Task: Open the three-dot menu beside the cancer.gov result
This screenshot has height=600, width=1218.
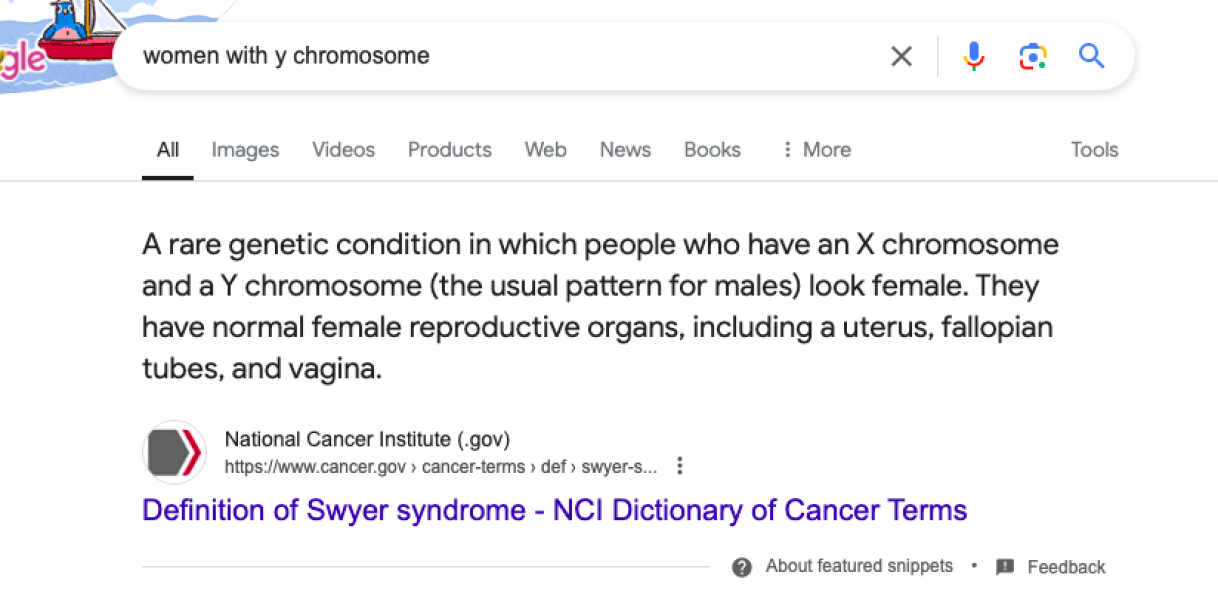Action: pos(679,465)
